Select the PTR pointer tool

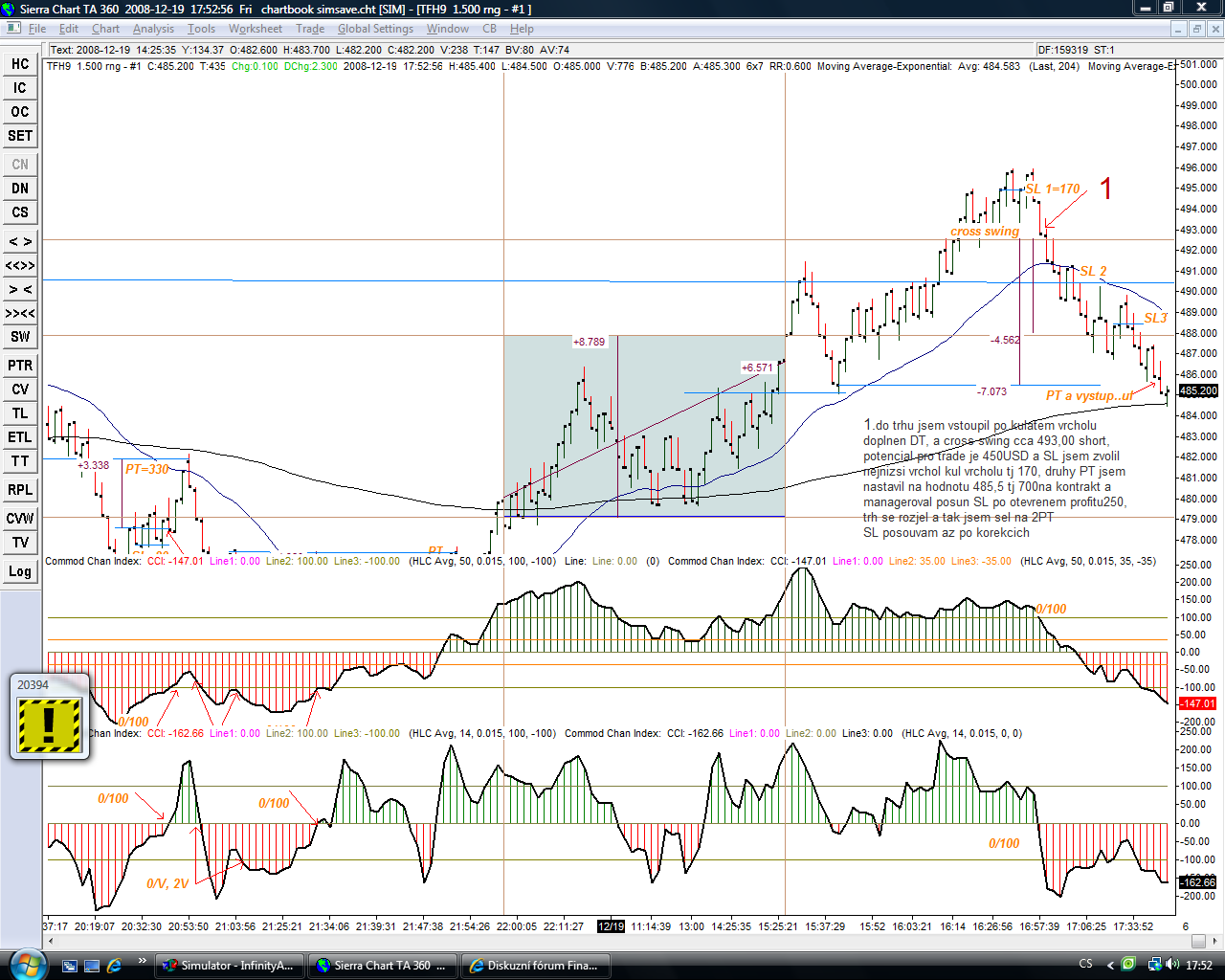[x=20, y=366]
